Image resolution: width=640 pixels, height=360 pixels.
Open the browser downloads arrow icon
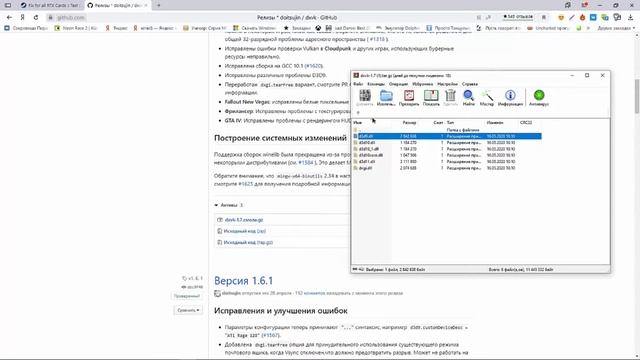(631, 18)
